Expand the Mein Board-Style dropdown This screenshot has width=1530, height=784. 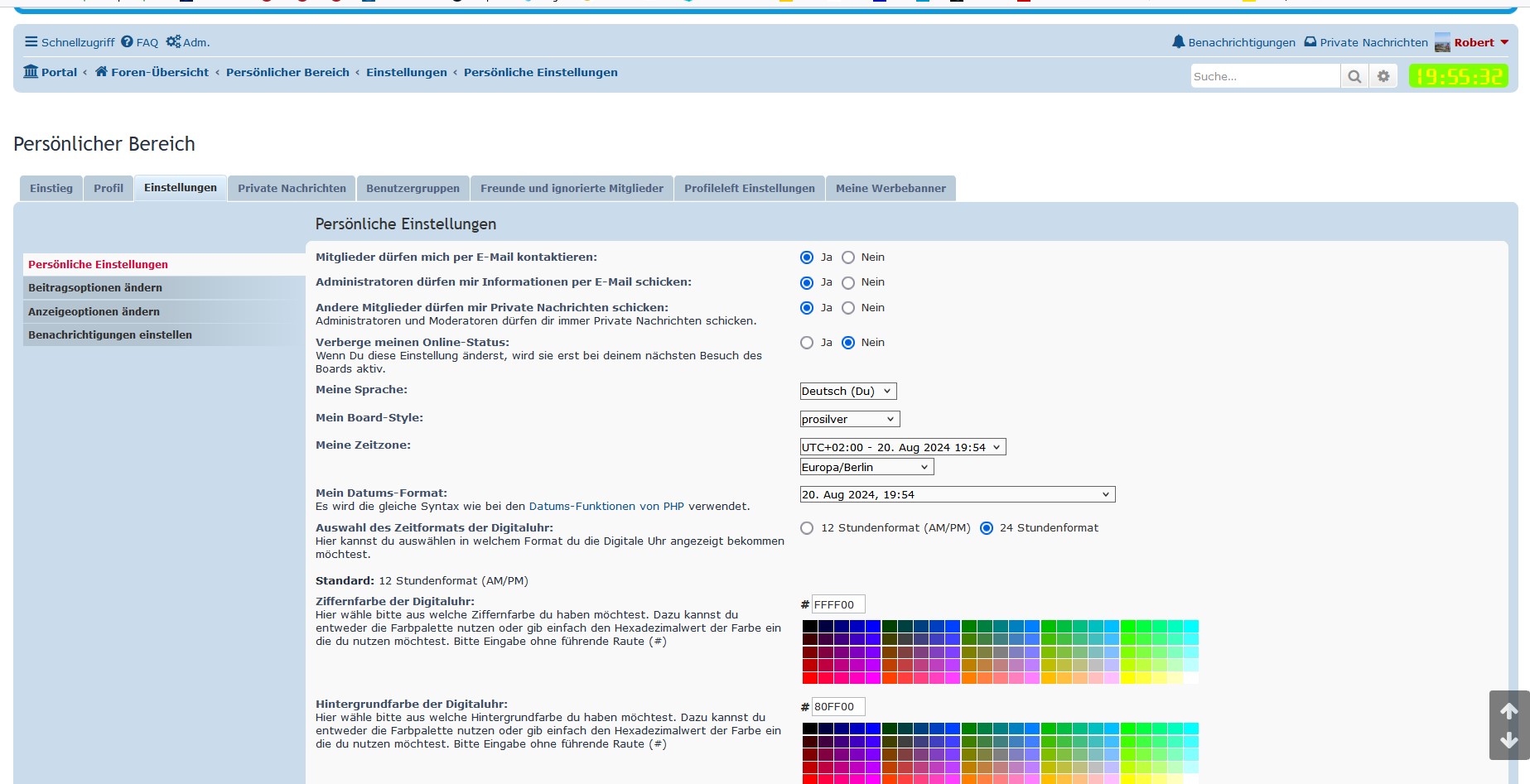coord(849,420)
